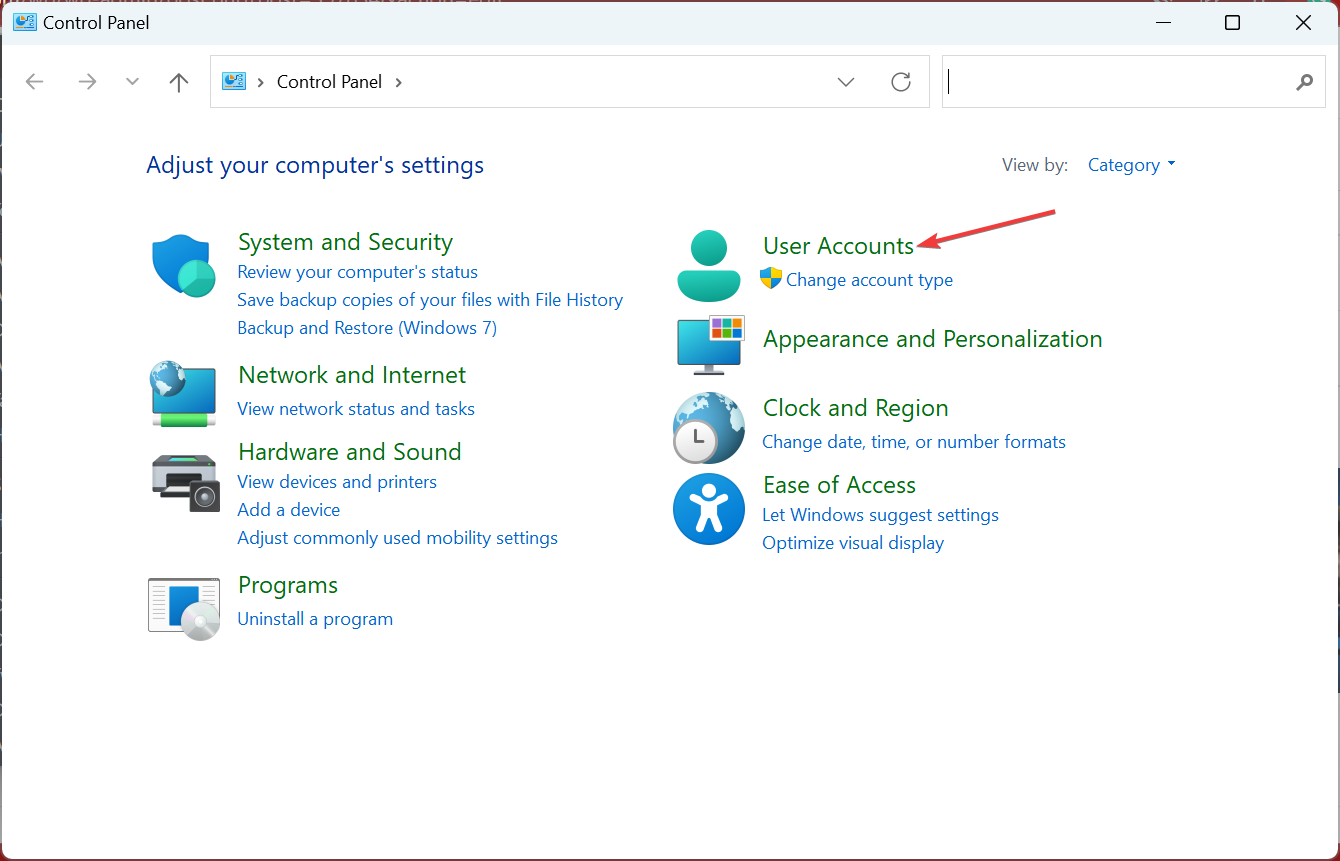
Task: Click the refresh button in address bar
Action: coord(901,82)
